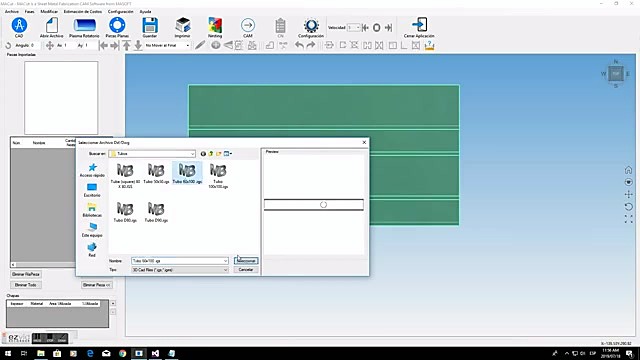Close the Seleccionar Archivo dialog
This screenshot has width=640, height=360.
[364, 142]
